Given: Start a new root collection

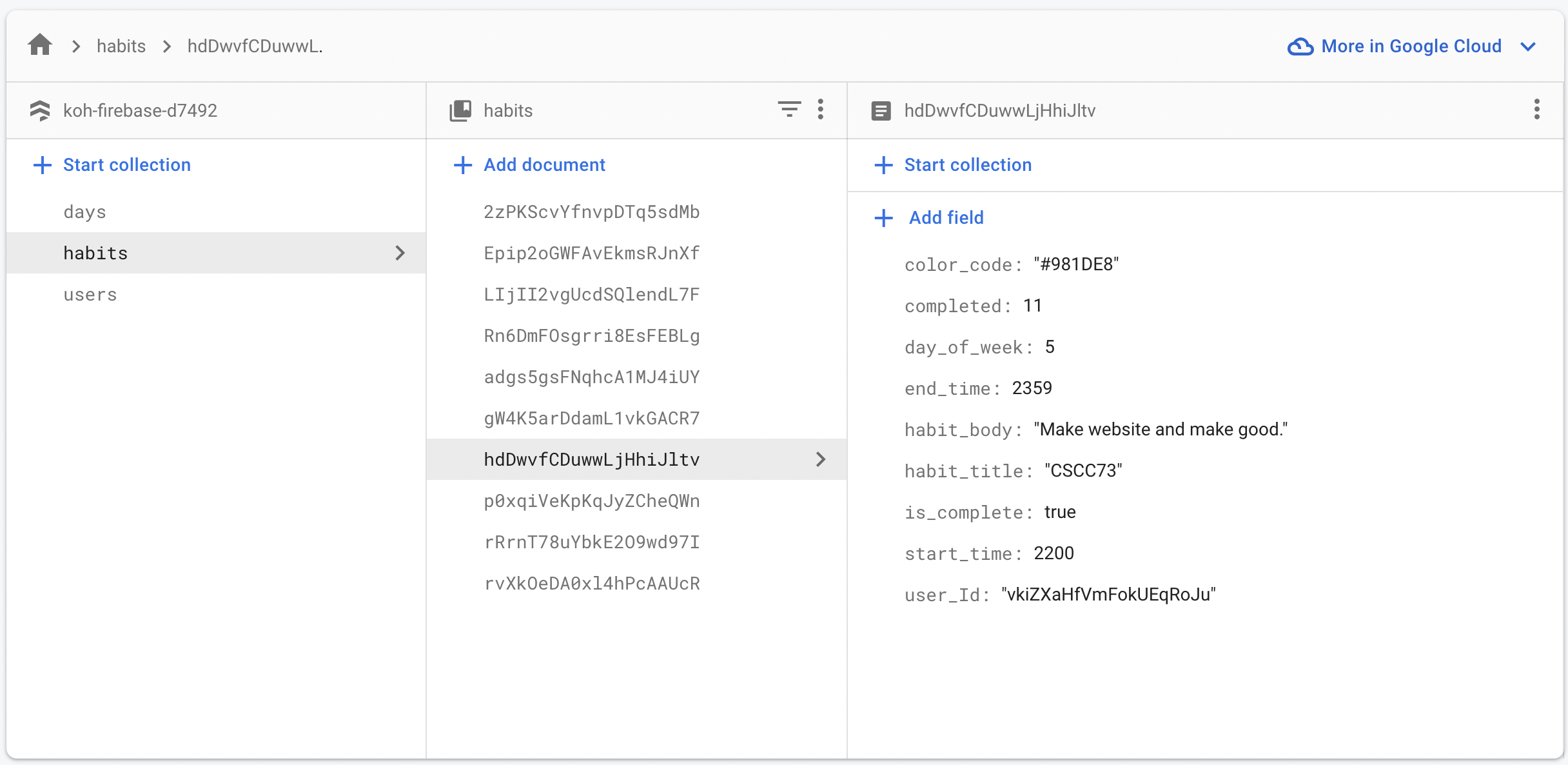Looking at the screenshot, I should [x=113, y=165].
